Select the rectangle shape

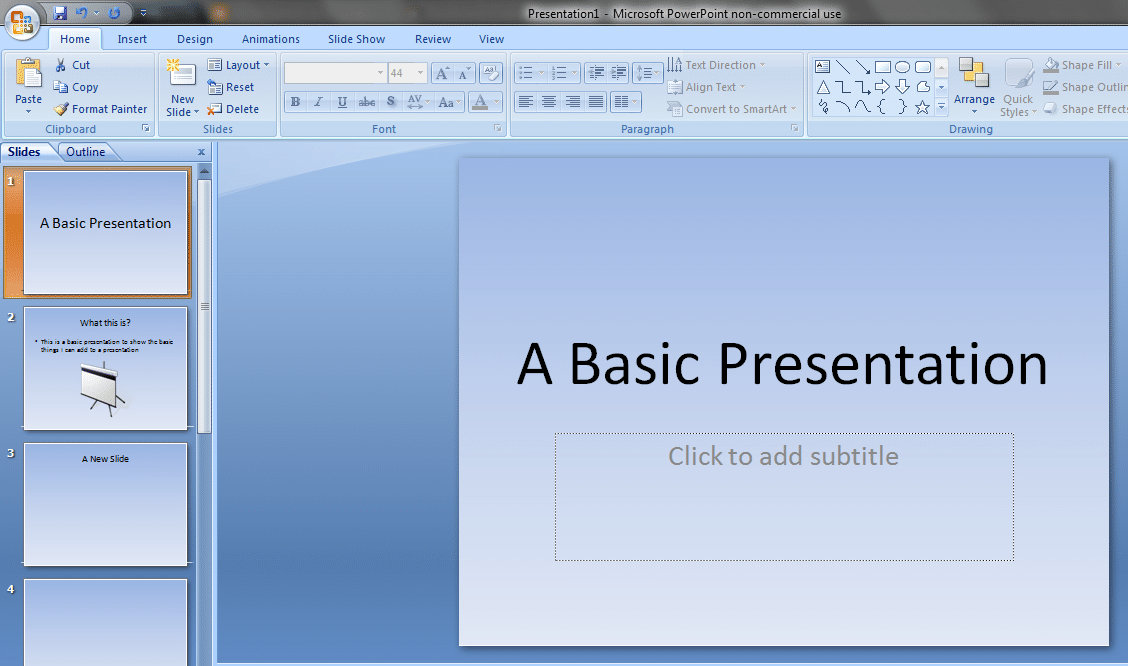[883, 67]
